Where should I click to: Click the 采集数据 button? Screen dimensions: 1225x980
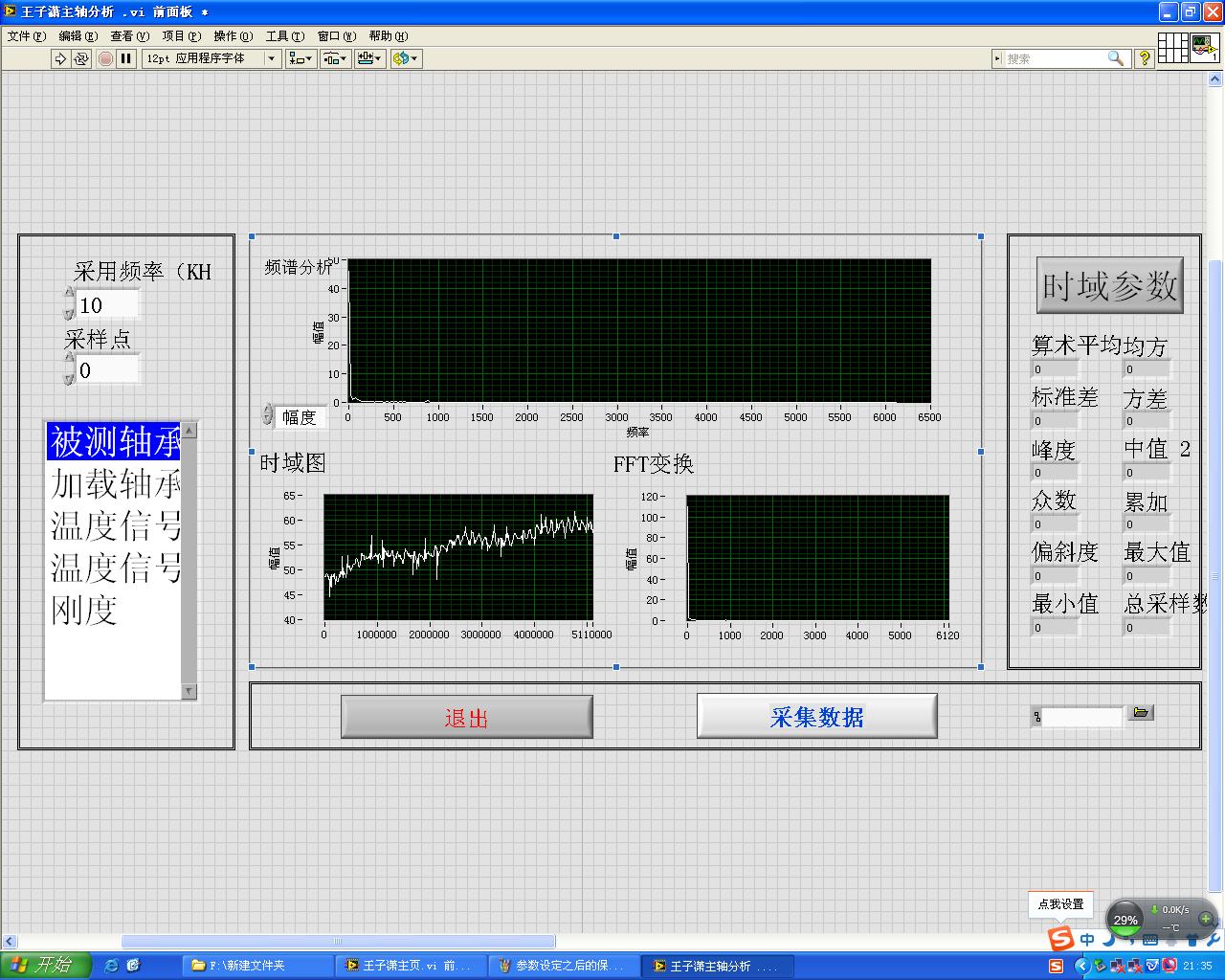point(817,716)
